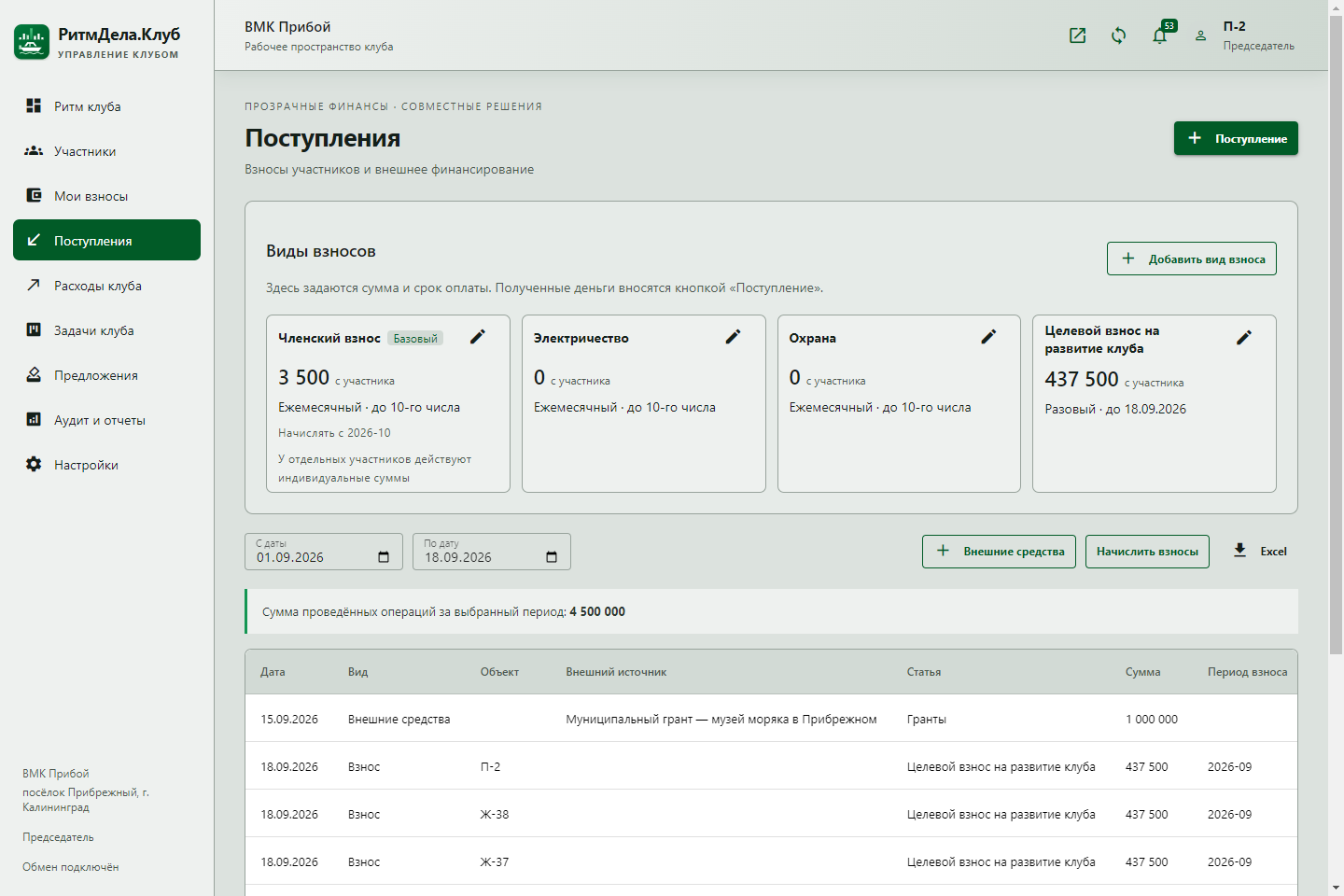Click the user profile icon
This screenshot has width=1344, height=896.
pos(1201,35)
